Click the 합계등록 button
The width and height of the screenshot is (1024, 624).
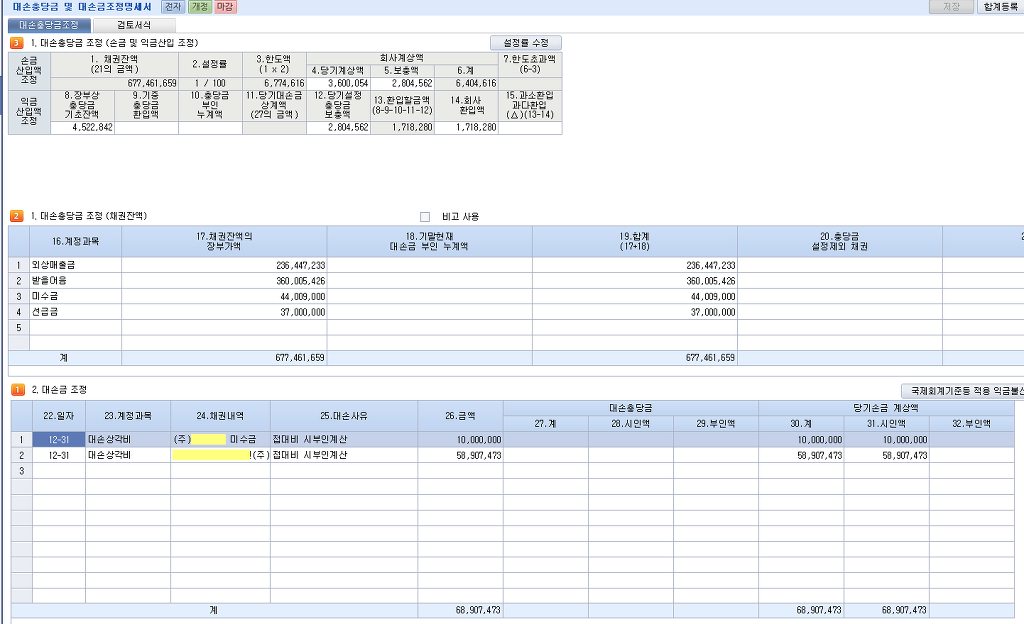click(1000, 7)
